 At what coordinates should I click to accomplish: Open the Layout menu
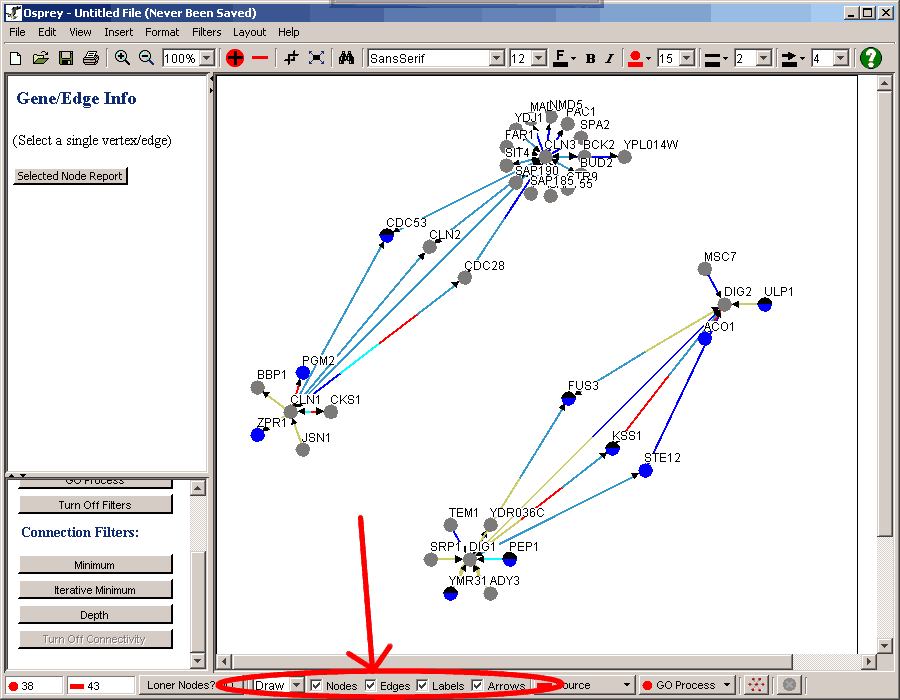pyautogui.click(x=249, y=32)
